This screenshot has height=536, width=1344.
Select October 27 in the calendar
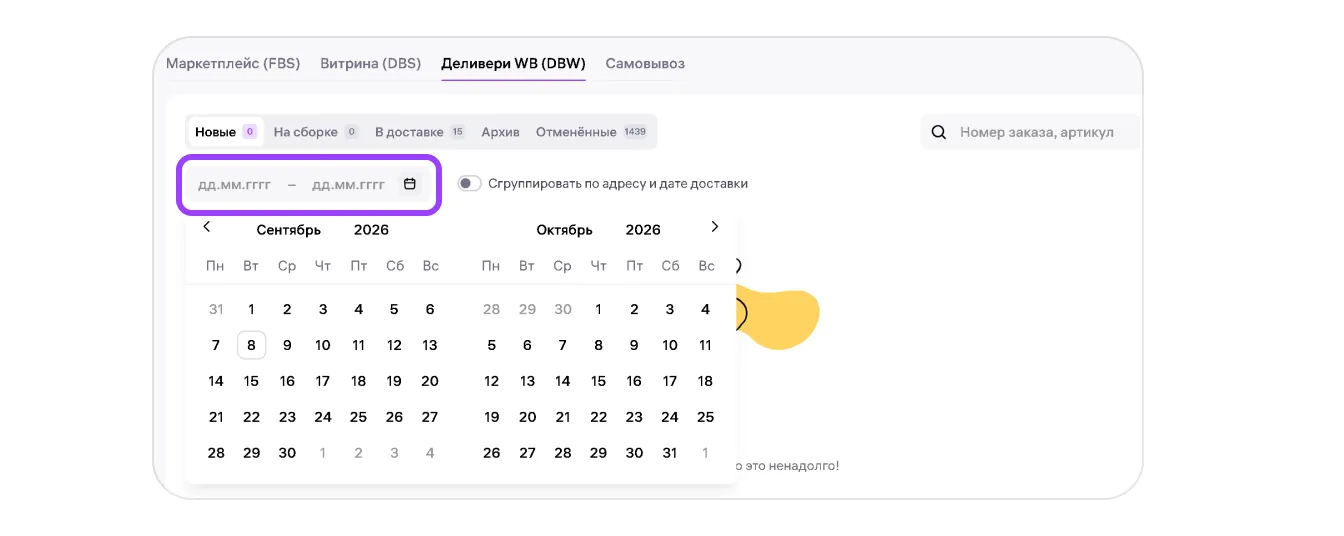tap(527, 453)
